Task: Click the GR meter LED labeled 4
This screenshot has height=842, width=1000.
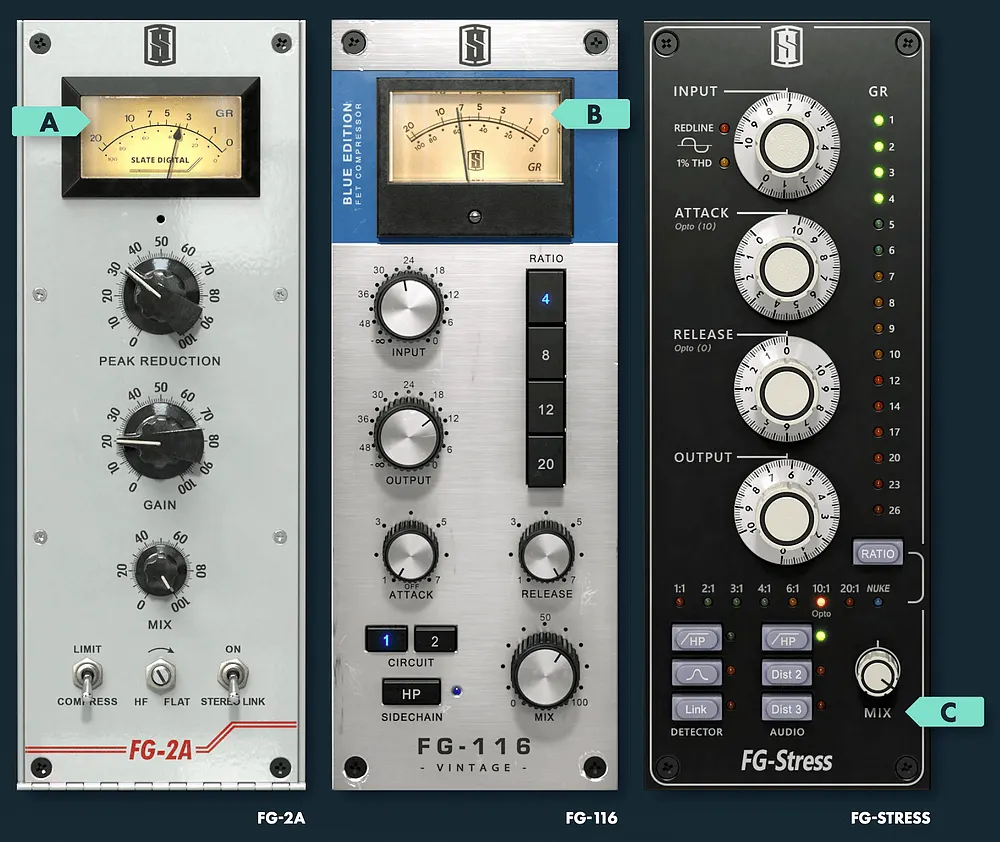Action: (878, 198)
